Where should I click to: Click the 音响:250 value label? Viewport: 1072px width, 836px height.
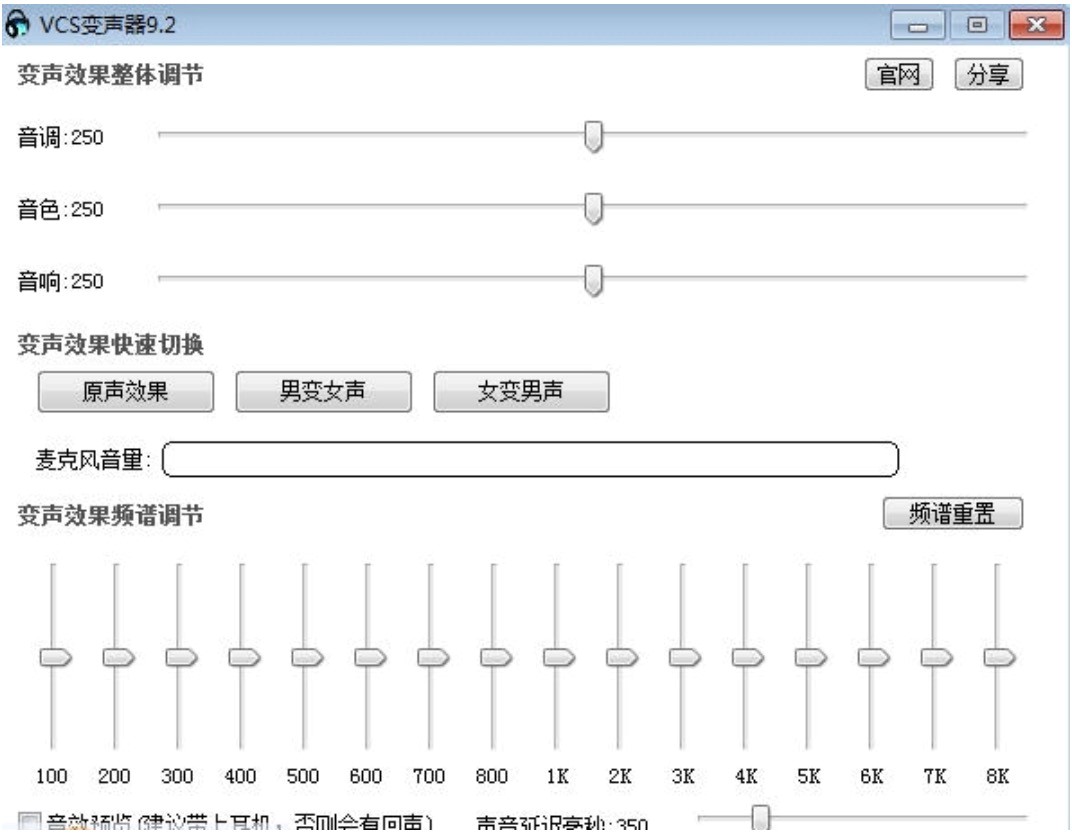pyautogui.click(x=60, y=281)
